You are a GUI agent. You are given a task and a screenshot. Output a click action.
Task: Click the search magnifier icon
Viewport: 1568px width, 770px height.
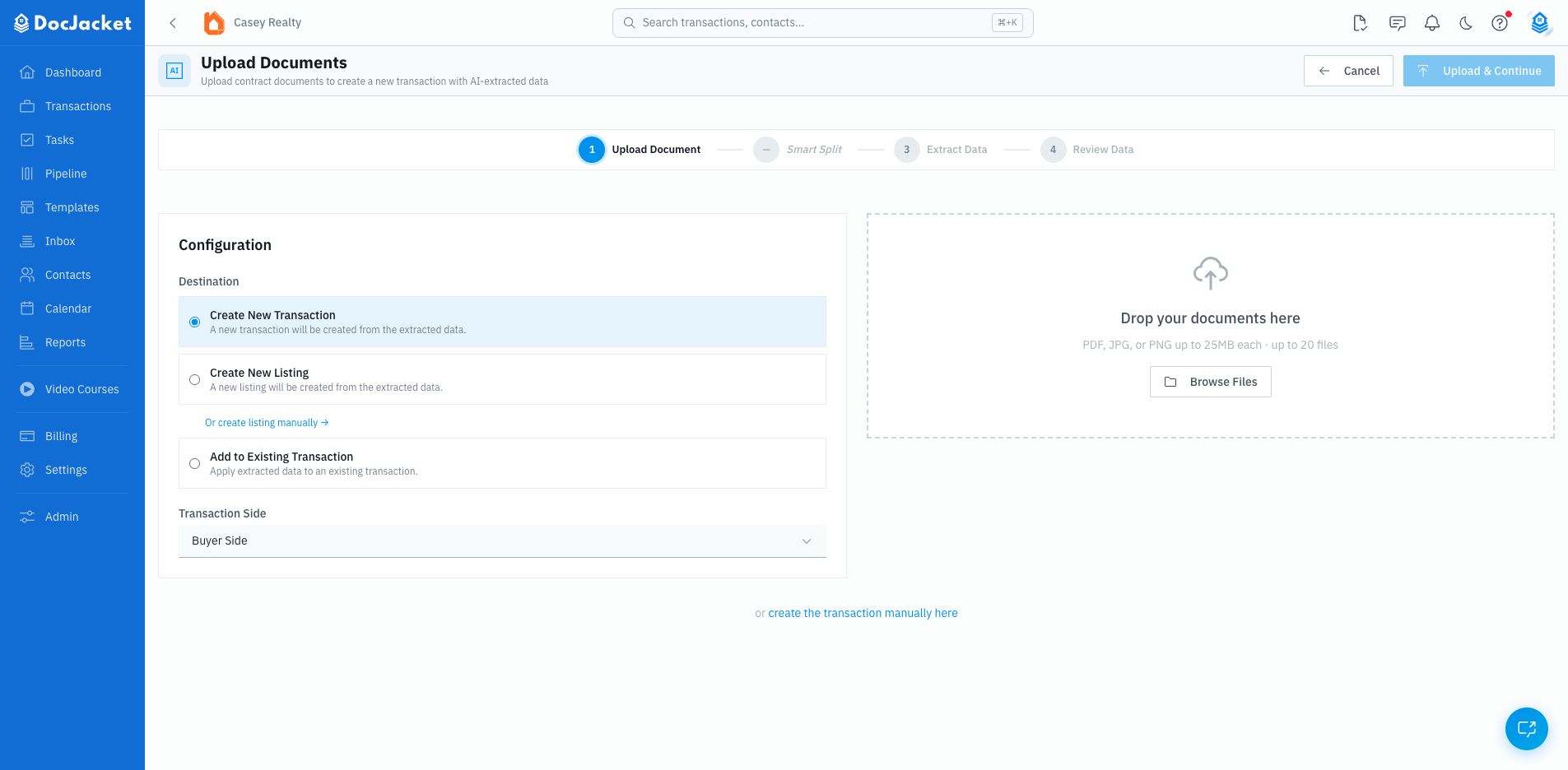coord(629,23)
